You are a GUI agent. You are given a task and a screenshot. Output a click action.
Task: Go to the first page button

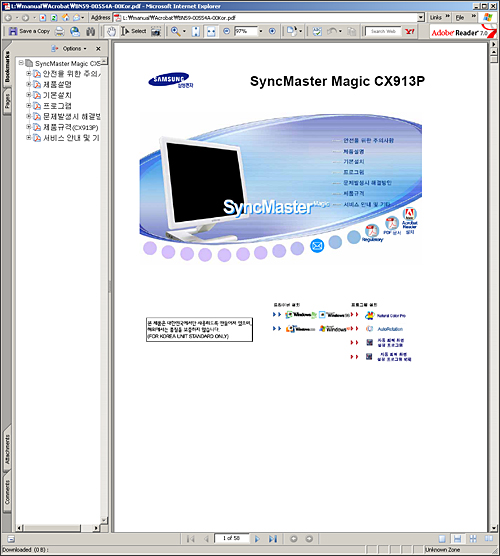point(191,539)
